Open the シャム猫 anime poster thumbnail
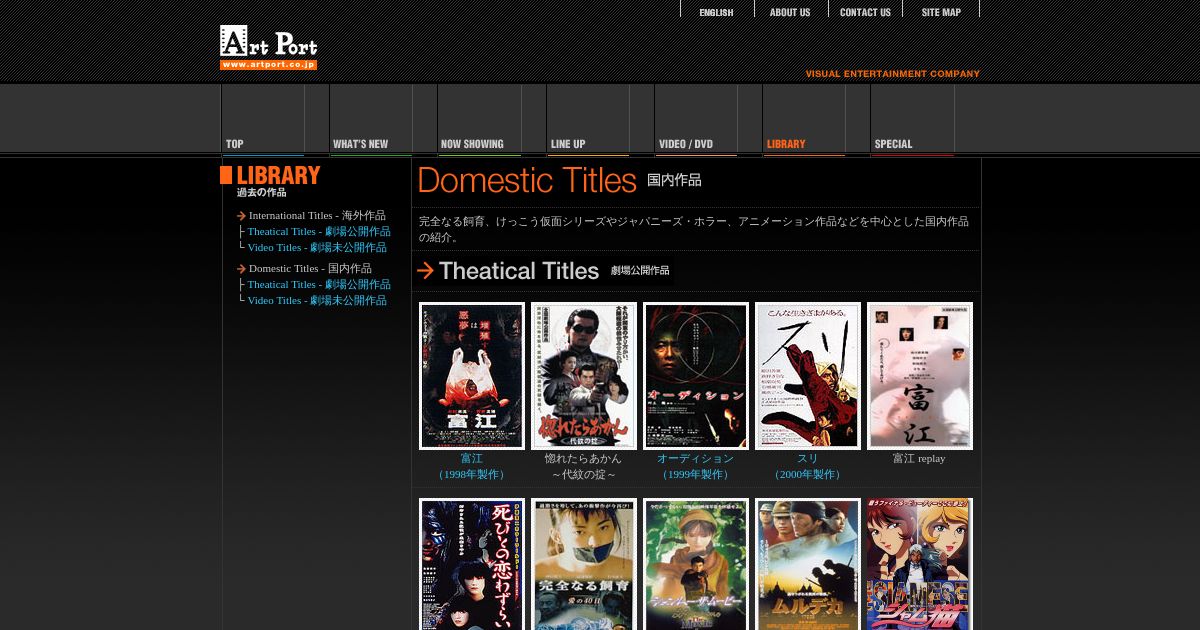 [920, 564]
